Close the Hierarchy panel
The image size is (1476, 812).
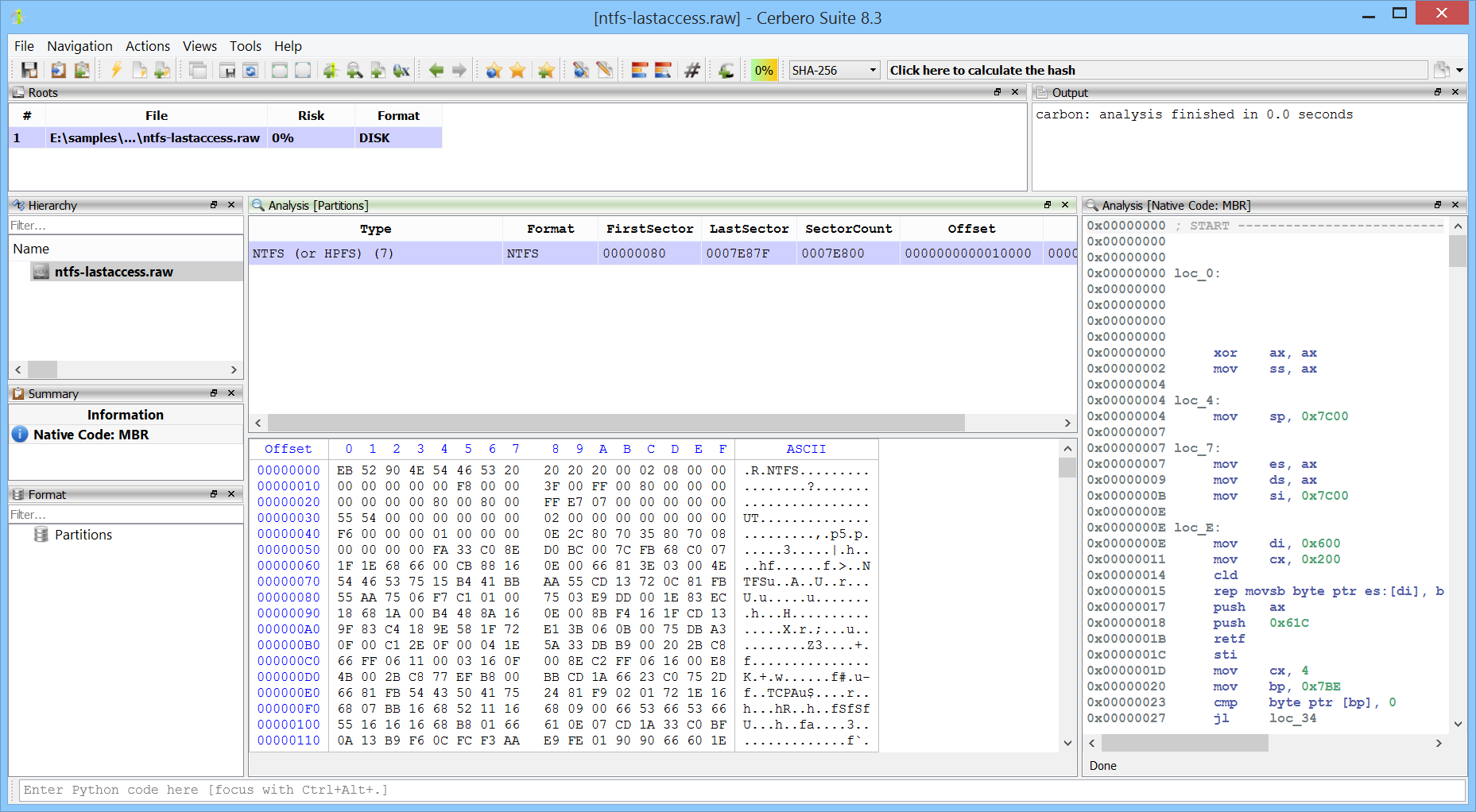tap(231, 205)
